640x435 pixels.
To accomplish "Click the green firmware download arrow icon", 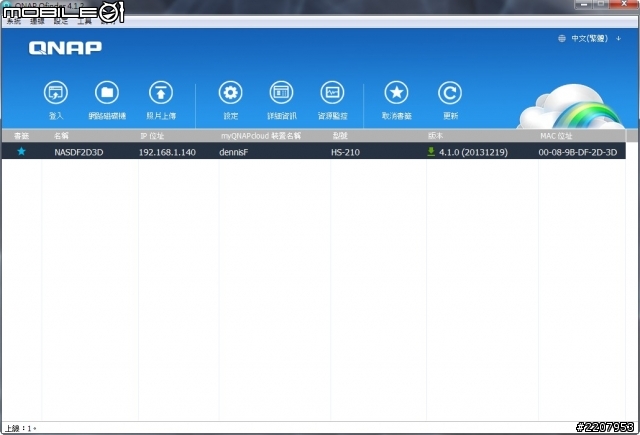I will 431,152.
